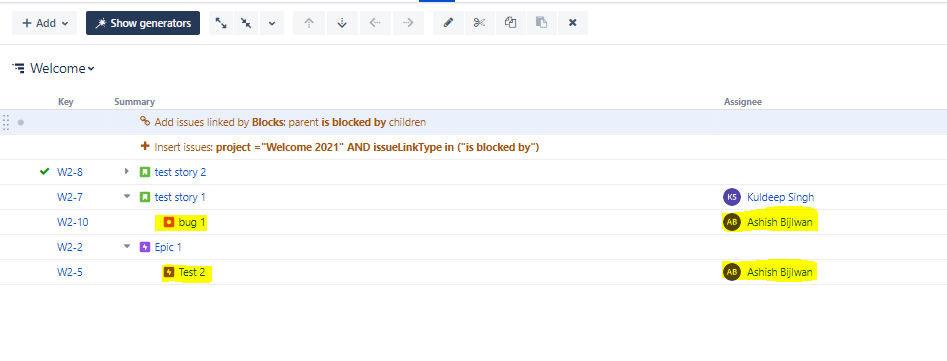The width and height of the screenshot is (947, 361).
Task: Open the bug 1 summary link
Action: (x=192, y=222)
